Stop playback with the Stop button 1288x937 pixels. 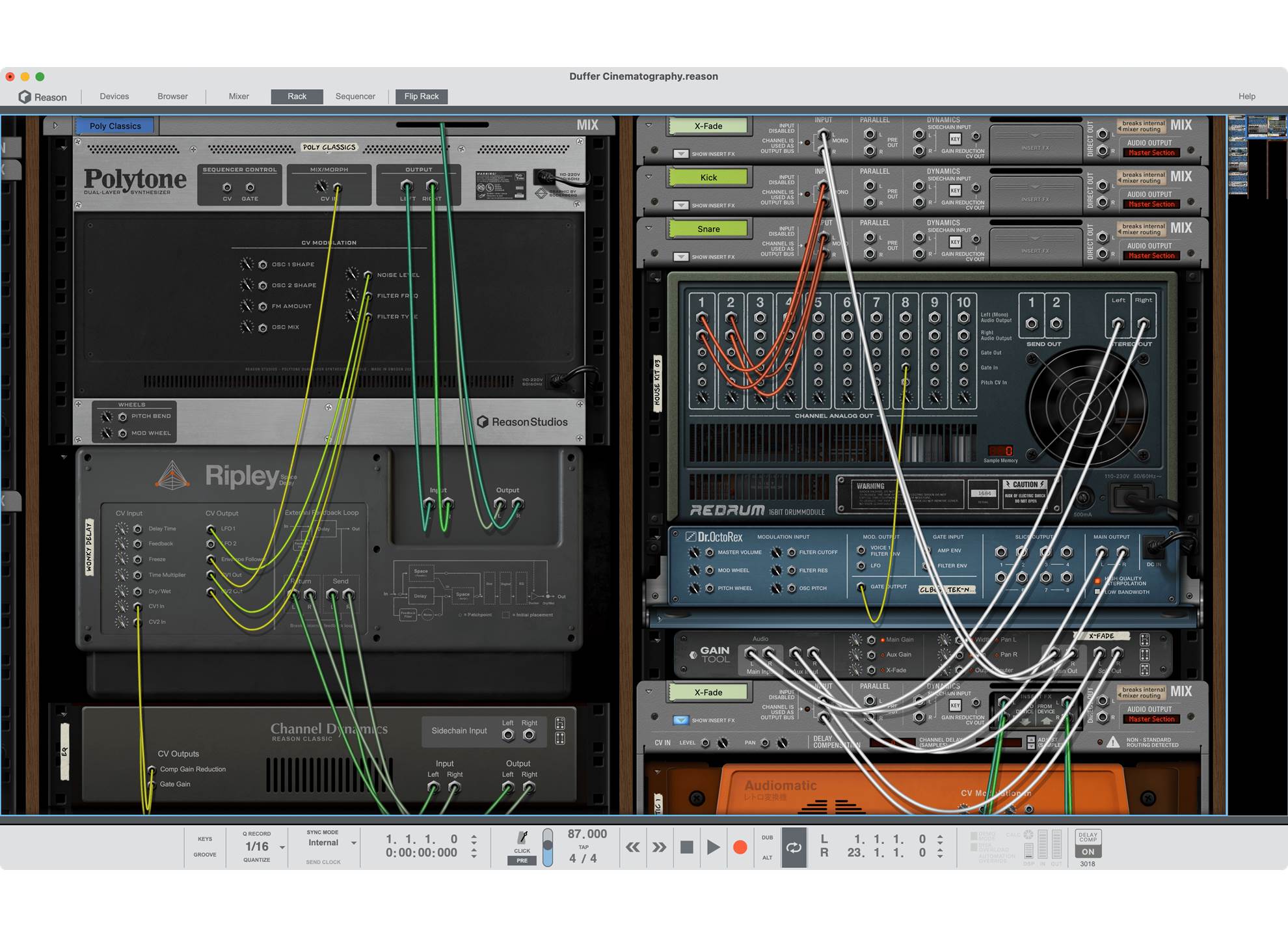pyautogui.click(x=686, y=847)
